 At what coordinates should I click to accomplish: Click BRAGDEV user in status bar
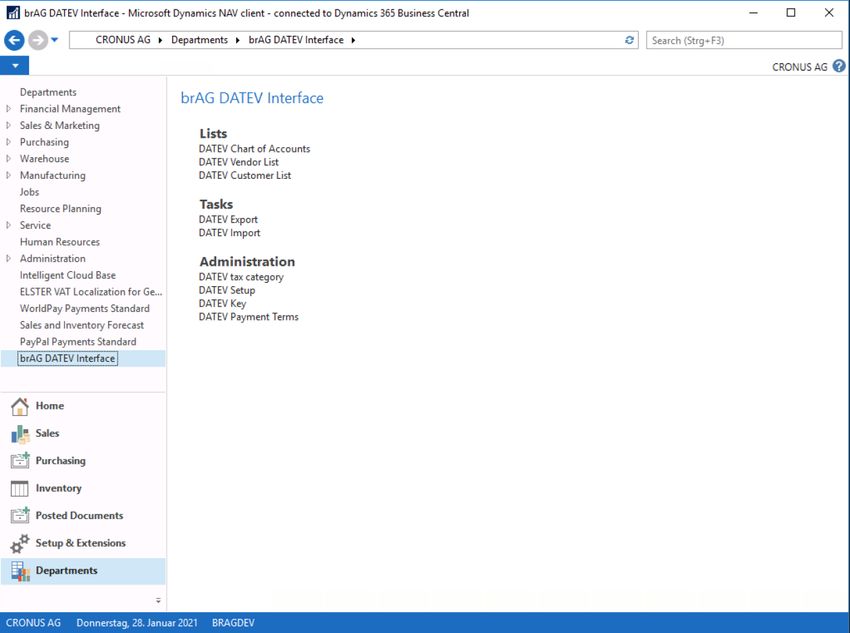(233, 623)
